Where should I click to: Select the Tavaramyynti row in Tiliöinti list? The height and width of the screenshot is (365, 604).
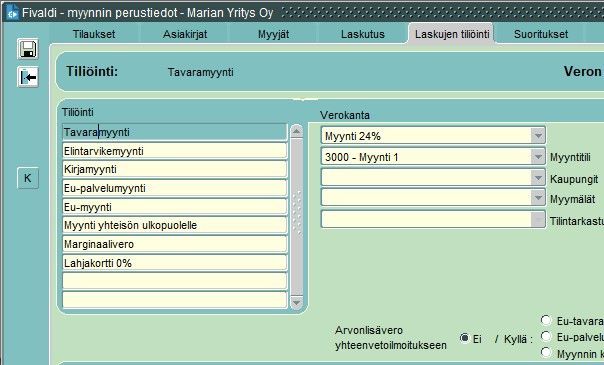point(174,132)
